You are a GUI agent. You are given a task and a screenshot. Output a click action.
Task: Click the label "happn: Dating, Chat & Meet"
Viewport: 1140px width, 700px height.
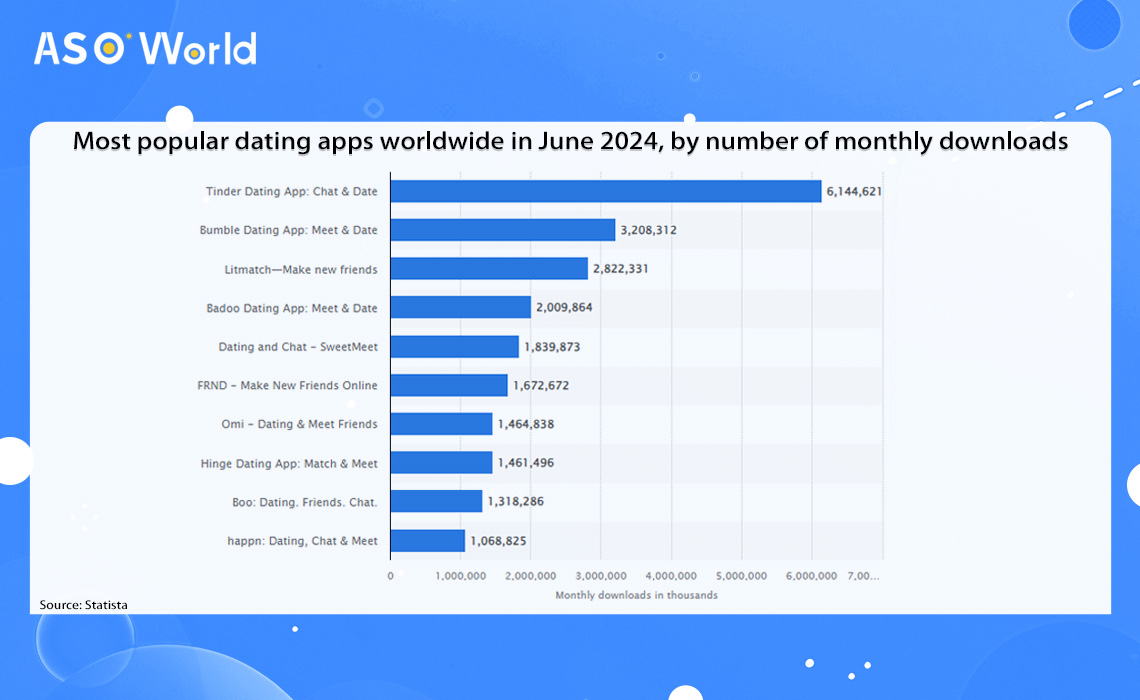click(302, 541)
